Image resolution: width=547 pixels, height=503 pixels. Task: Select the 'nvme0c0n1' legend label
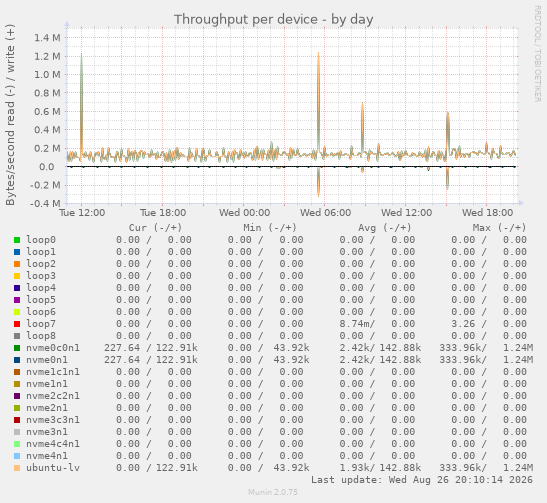tap(53, 348)
